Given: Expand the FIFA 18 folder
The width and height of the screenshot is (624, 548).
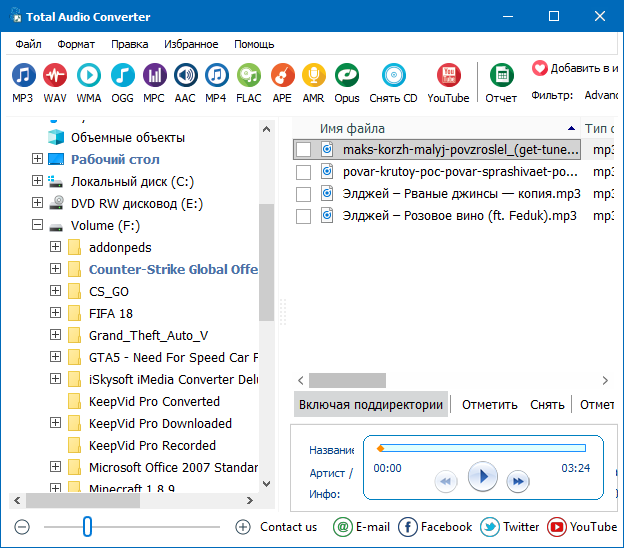Looking at the screenshot, I should pos(56,313).
